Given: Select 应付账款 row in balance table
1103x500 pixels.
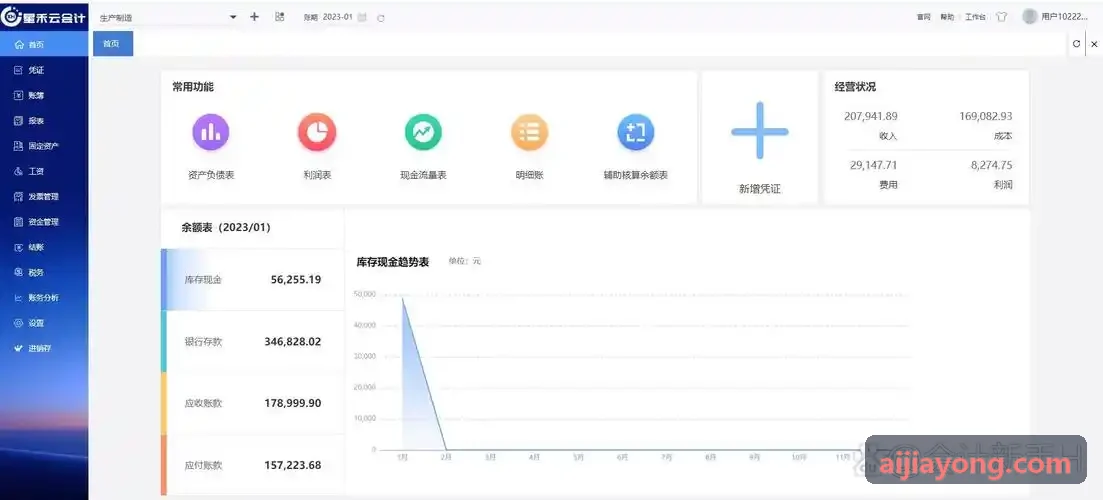Looking at the screenshot, I should click(253, 465).
